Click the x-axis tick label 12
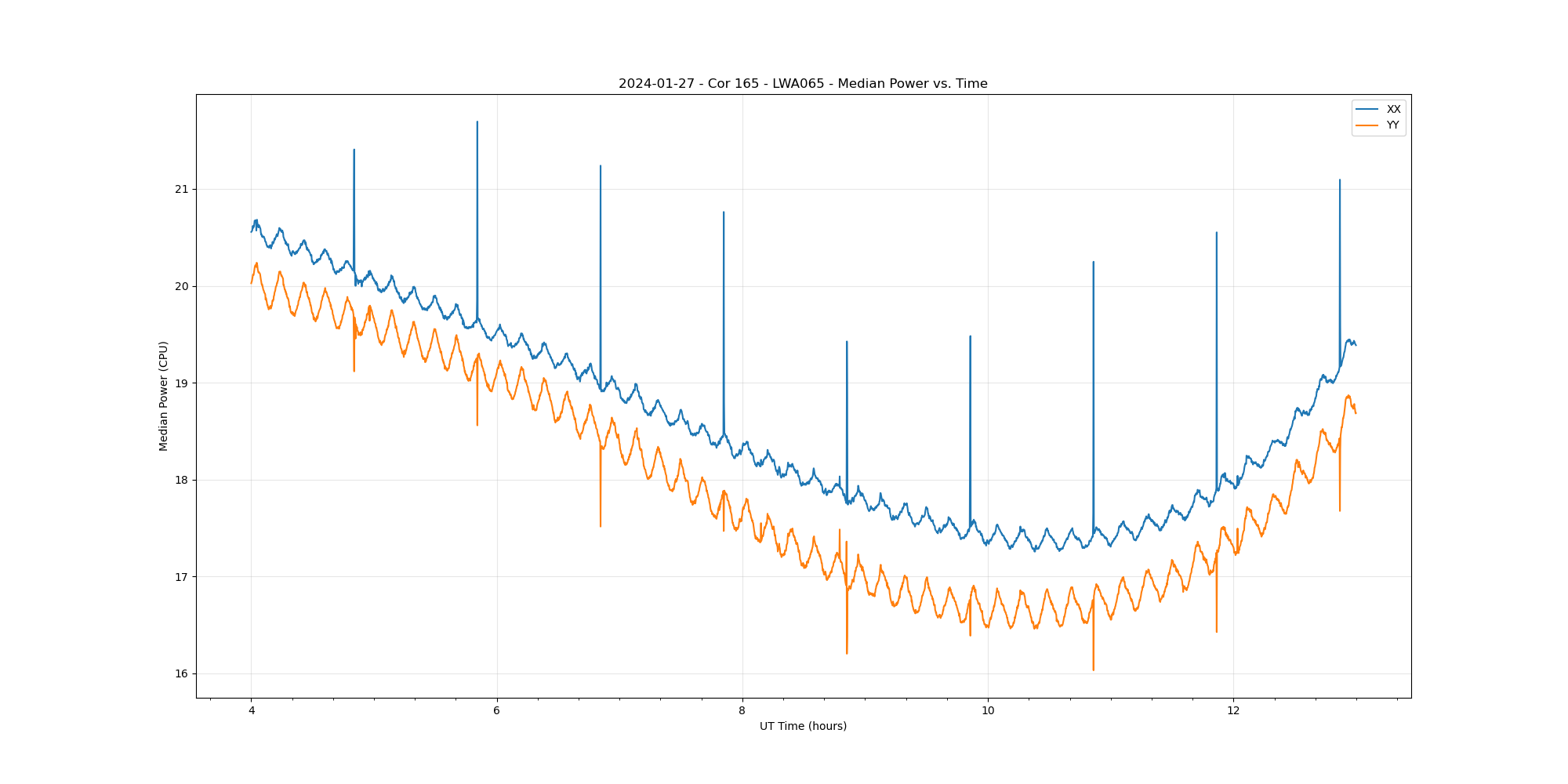The image size is (1568, 784). pyautogui.click(x=1233, y=711)
